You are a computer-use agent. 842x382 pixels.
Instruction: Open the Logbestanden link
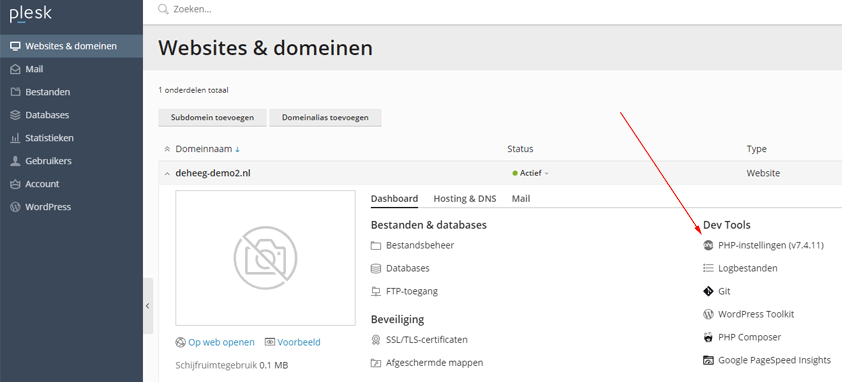point(747,268)
